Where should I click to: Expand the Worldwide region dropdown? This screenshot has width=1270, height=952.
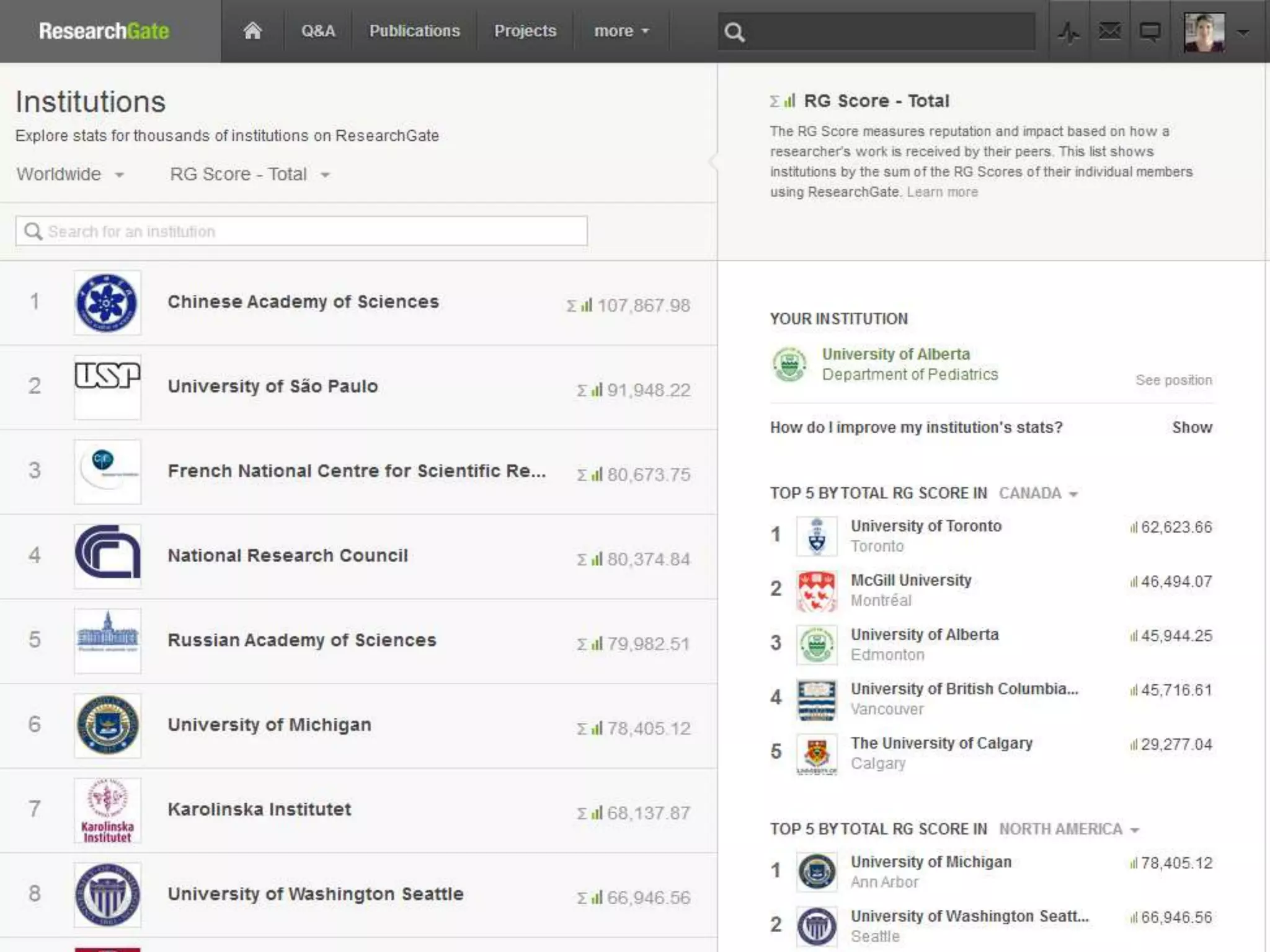(70, 175)
